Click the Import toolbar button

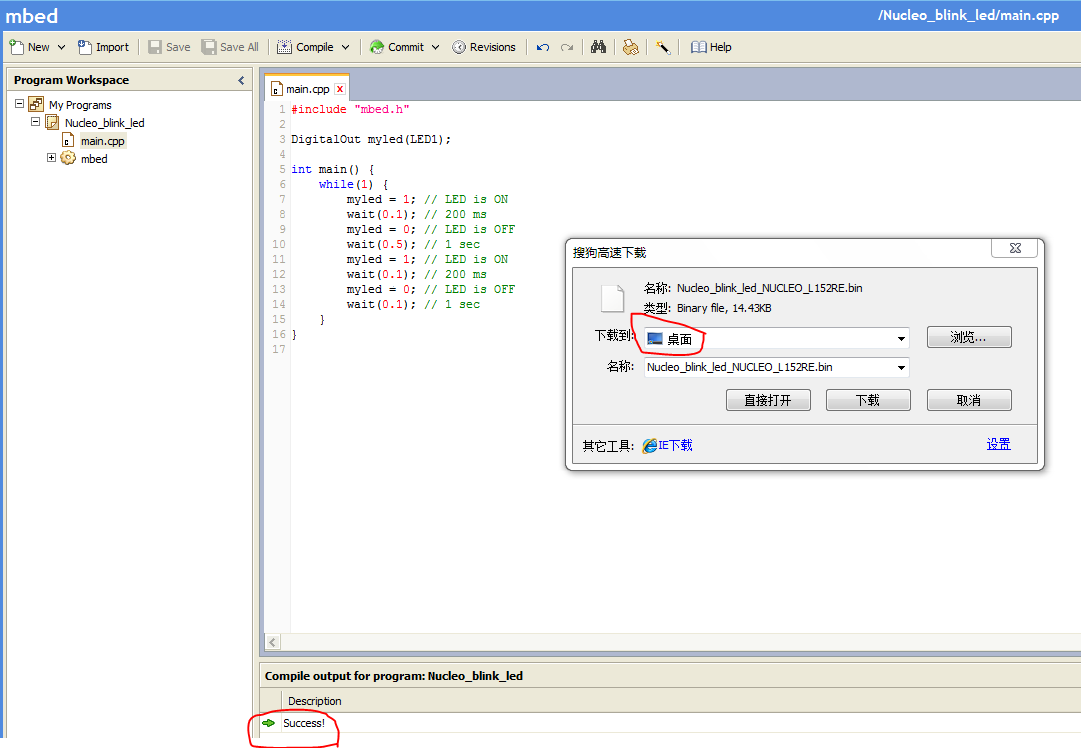[x=103, y=47]
